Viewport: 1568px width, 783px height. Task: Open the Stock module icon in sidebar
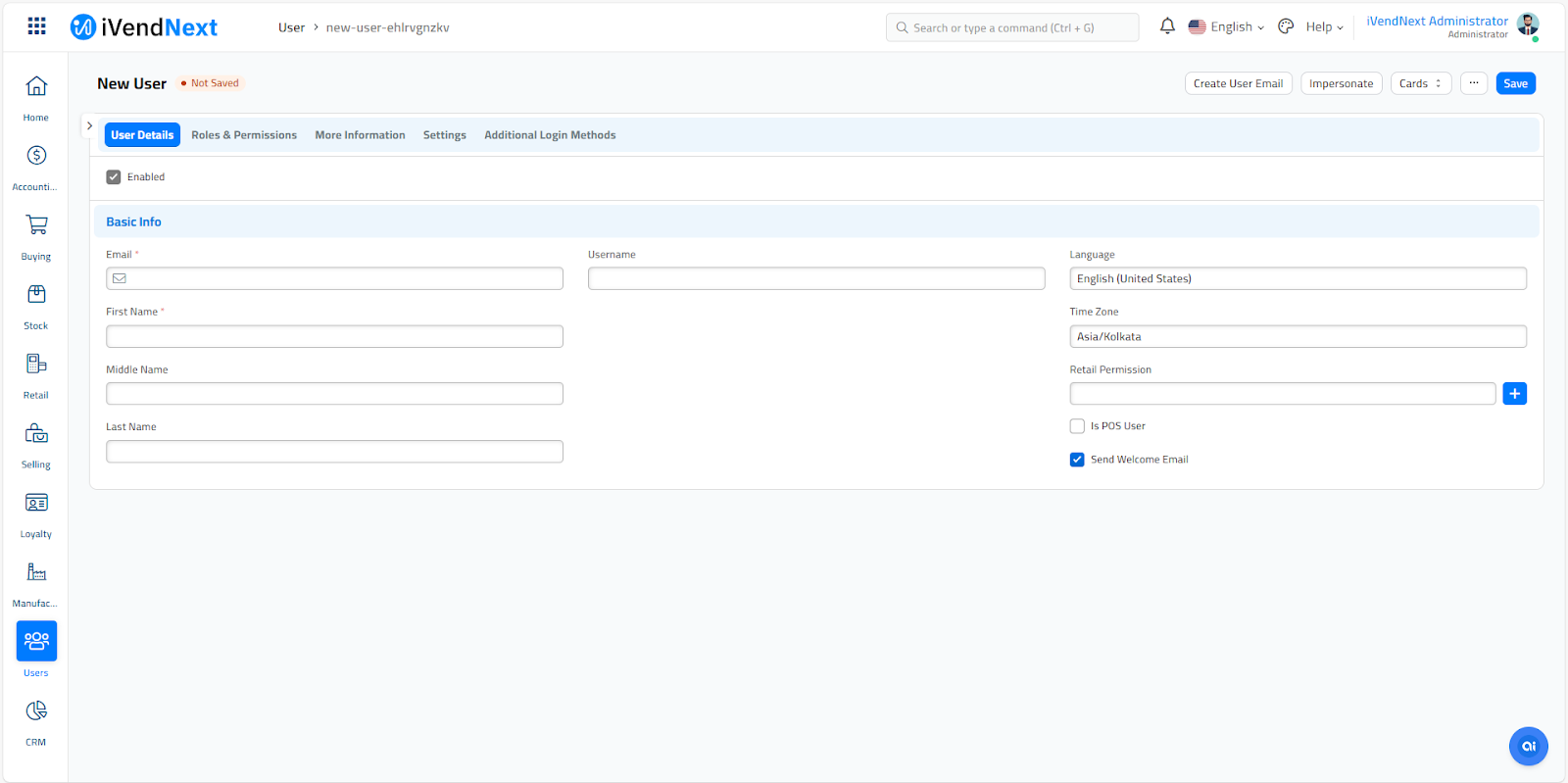click(36, 295)
